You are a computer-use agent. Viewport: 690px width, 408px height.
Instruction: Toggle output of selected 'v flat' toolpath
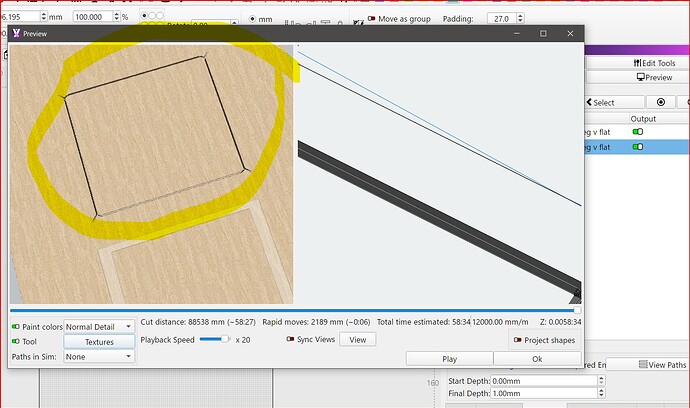click(638, 147)
